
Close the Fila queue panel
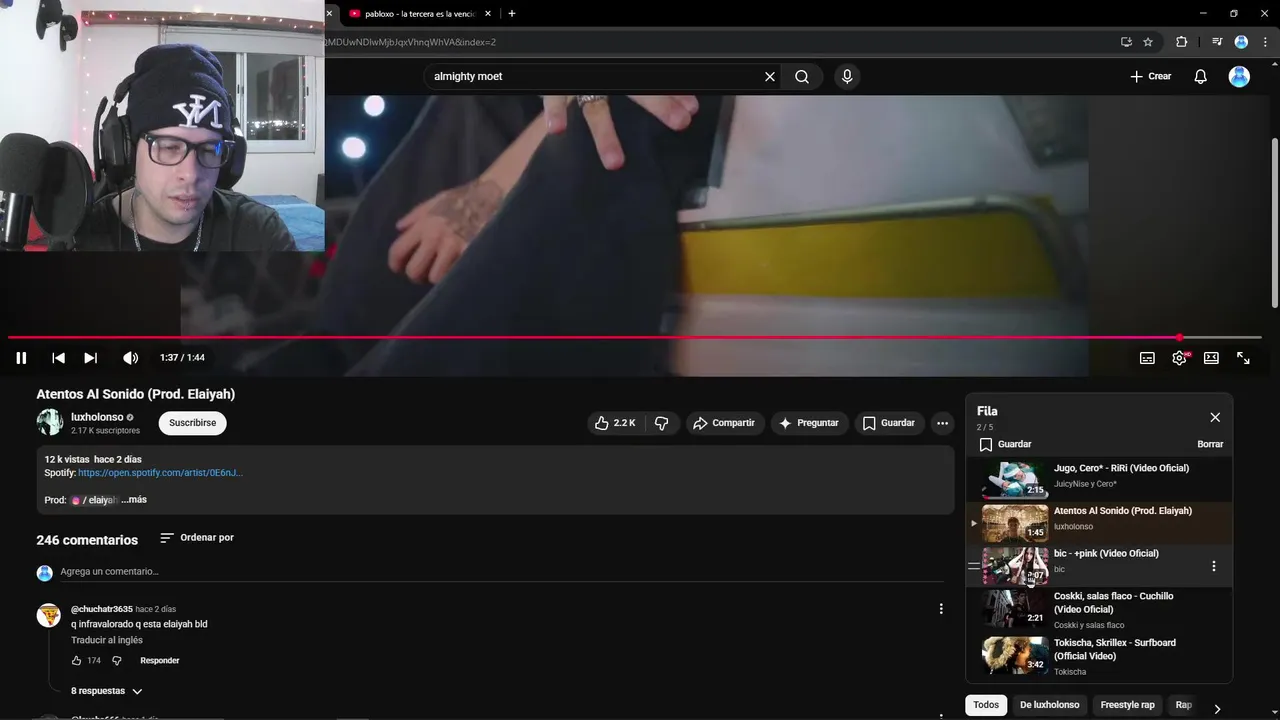(x=1215, y=417)
